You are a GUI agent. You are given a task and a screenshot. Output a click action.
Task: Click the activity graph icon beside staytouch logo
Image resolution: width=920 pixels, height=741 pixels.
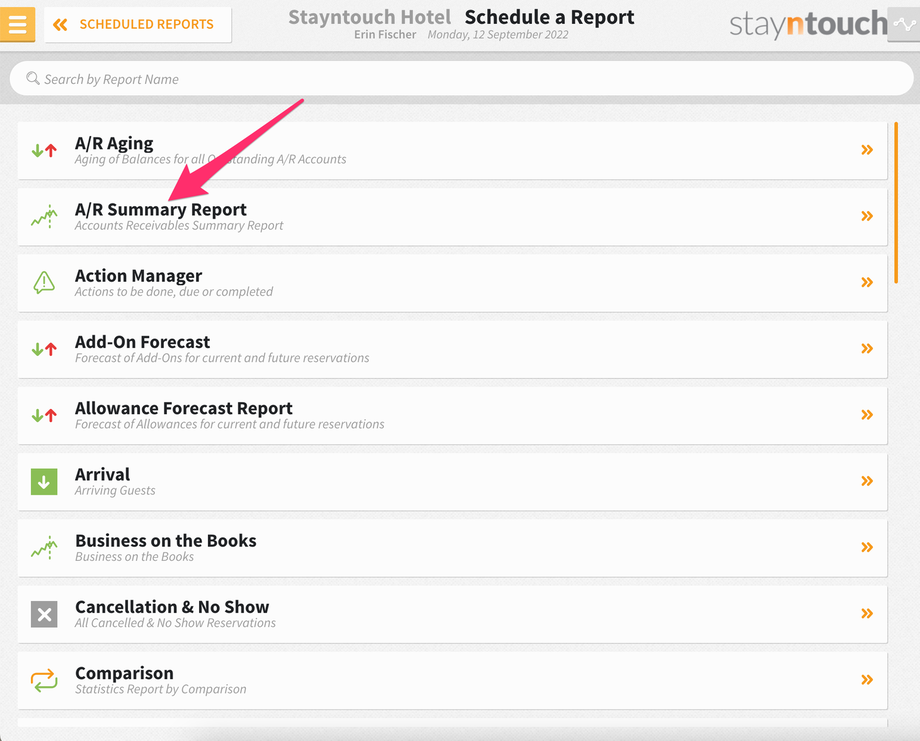(904, 25)
